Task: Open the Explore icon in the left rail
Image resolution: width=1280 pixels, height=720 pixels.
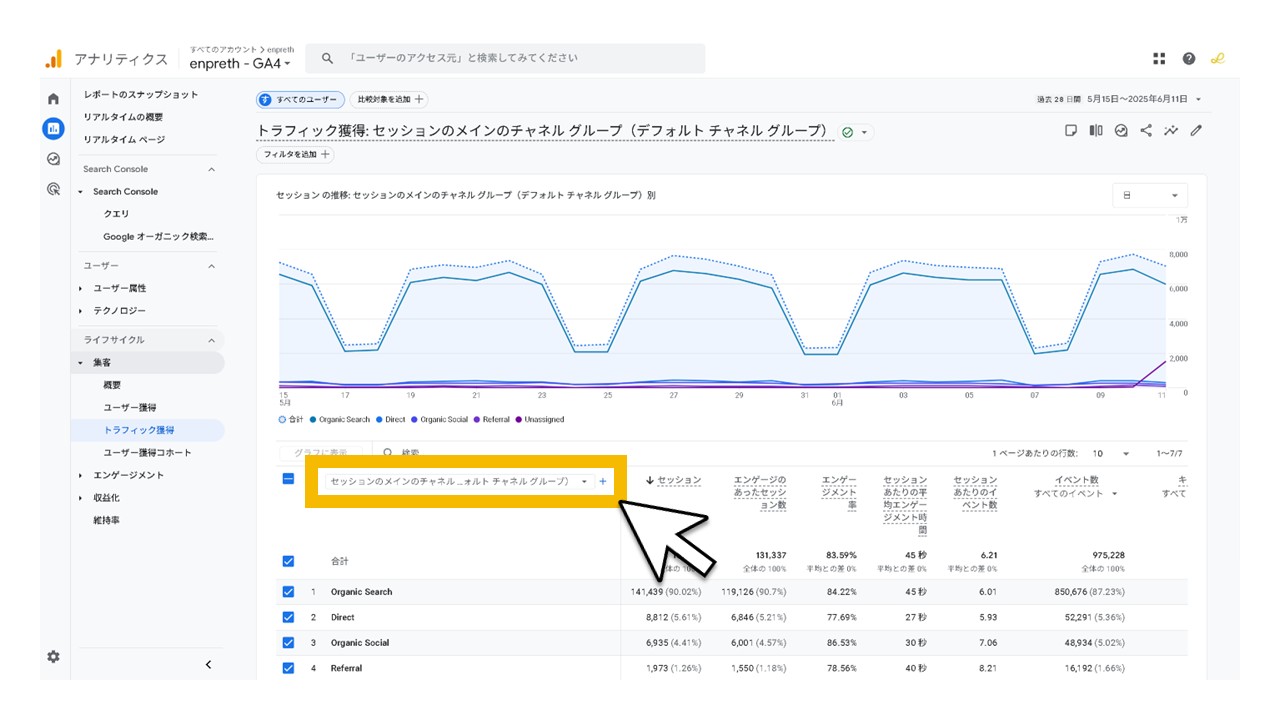Action: [x=52, y=158]
